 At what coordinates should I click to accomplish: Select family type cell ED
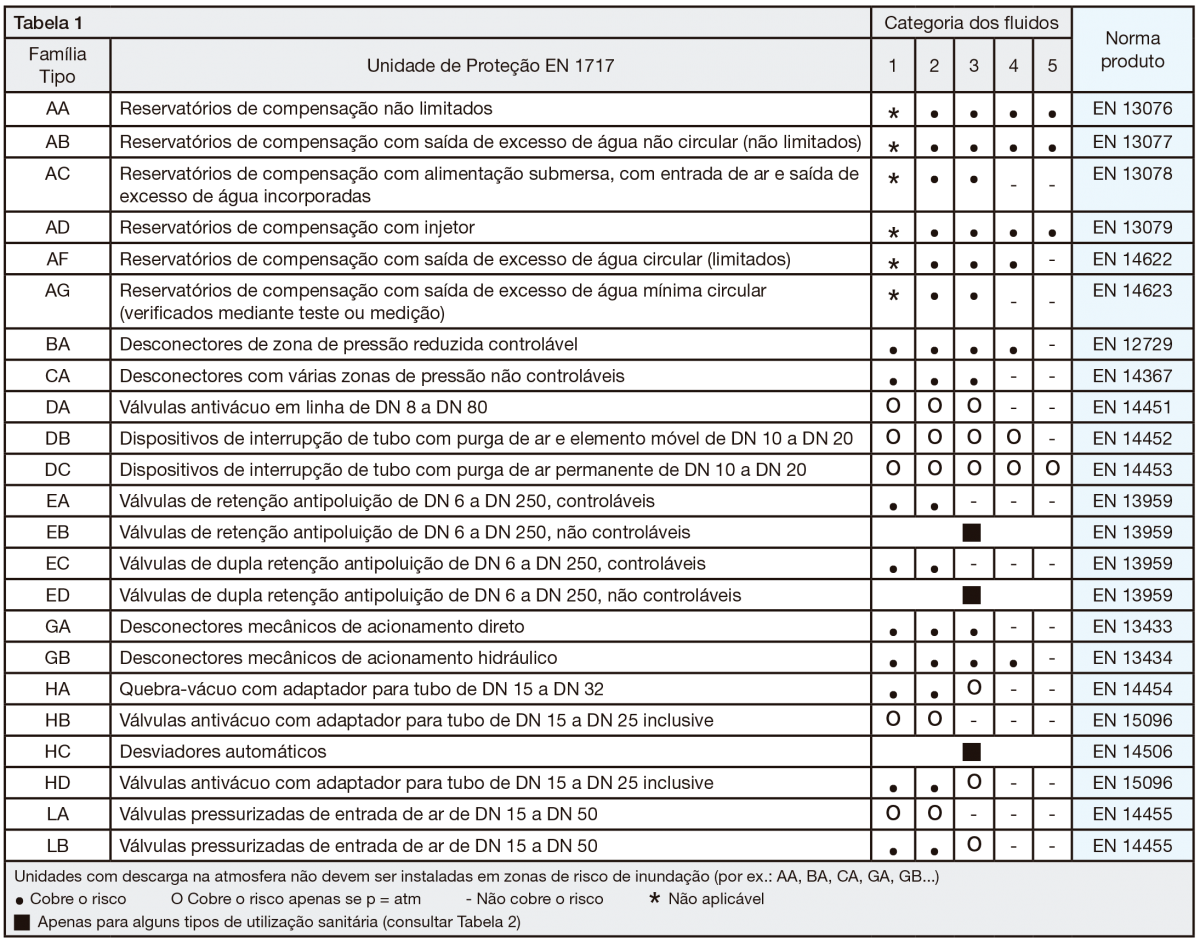(57, 594)
